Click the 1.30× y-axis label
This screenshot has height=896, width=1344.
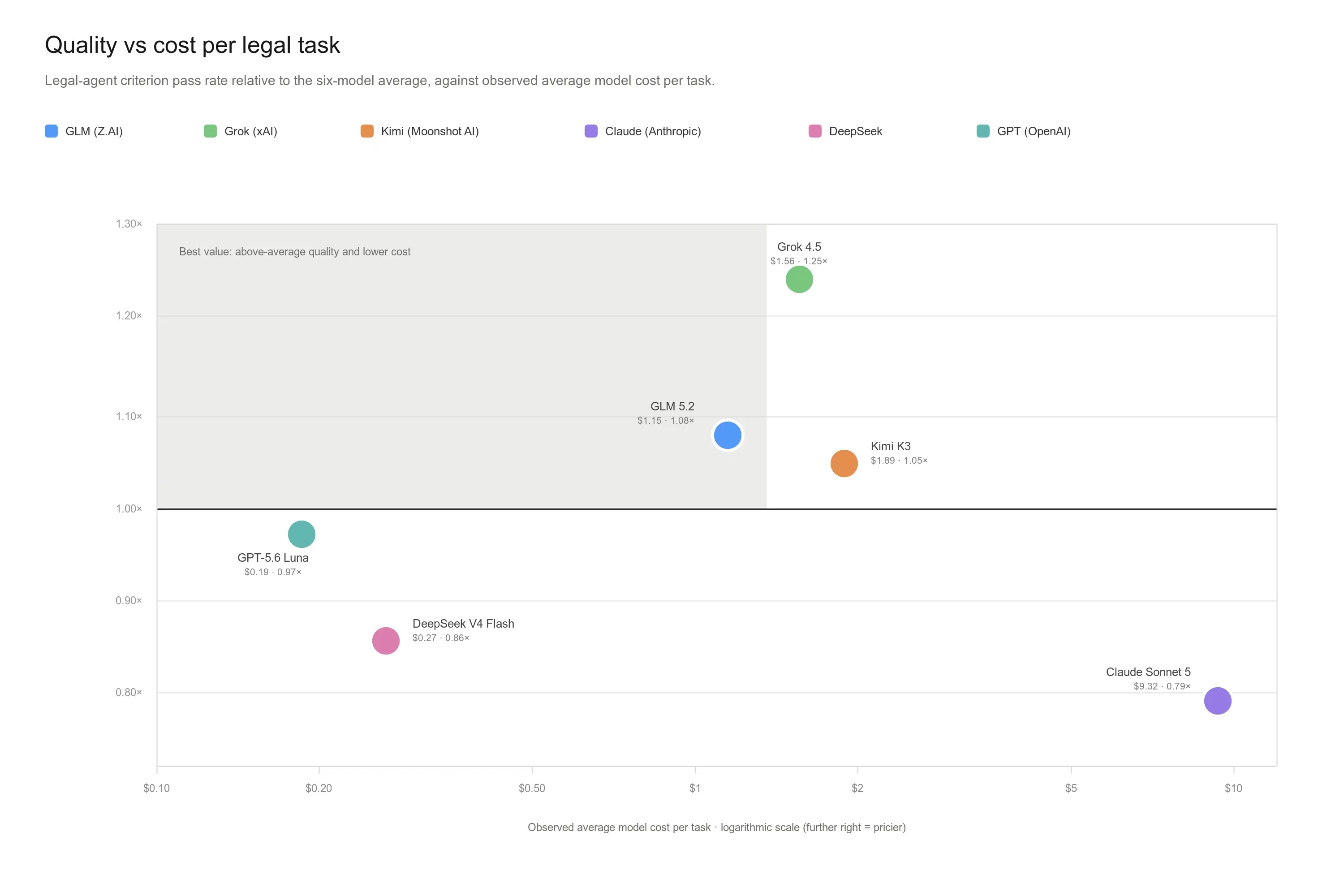tap(129, 224)
